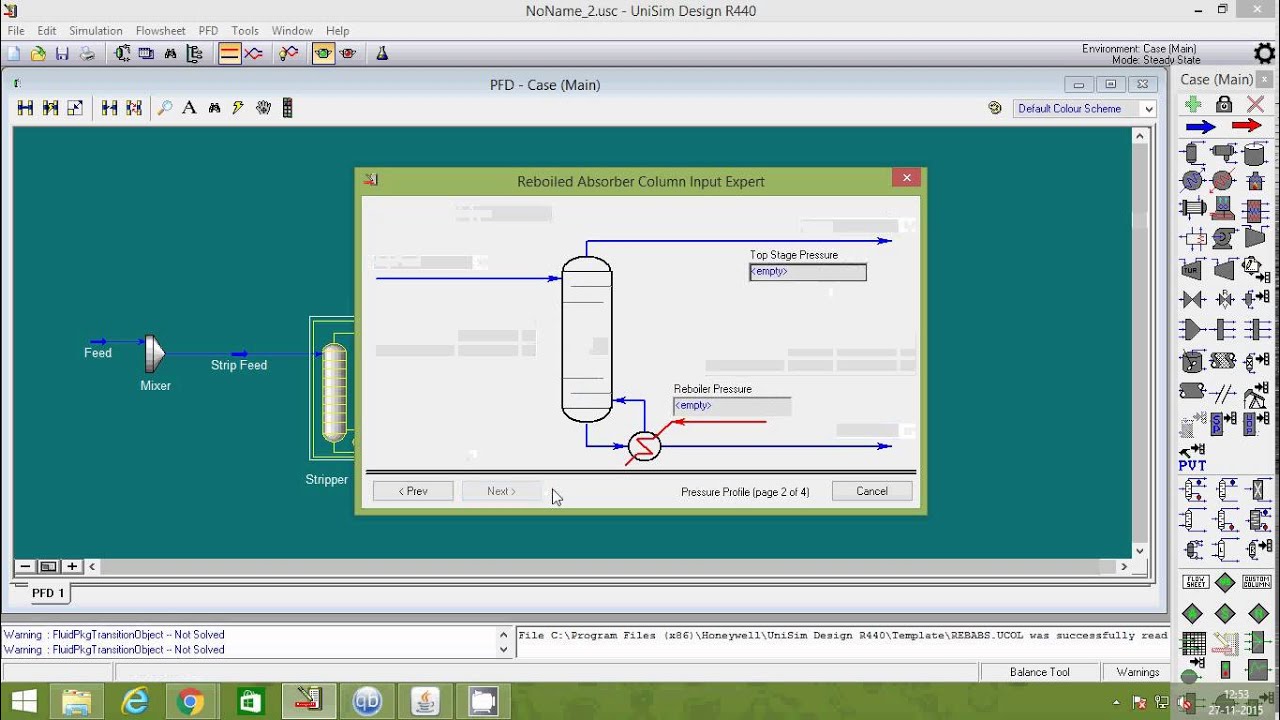This screenshot has width=1280, height=720.
Task: Click the Custom Column palette button
Action: click(1256, 582)
